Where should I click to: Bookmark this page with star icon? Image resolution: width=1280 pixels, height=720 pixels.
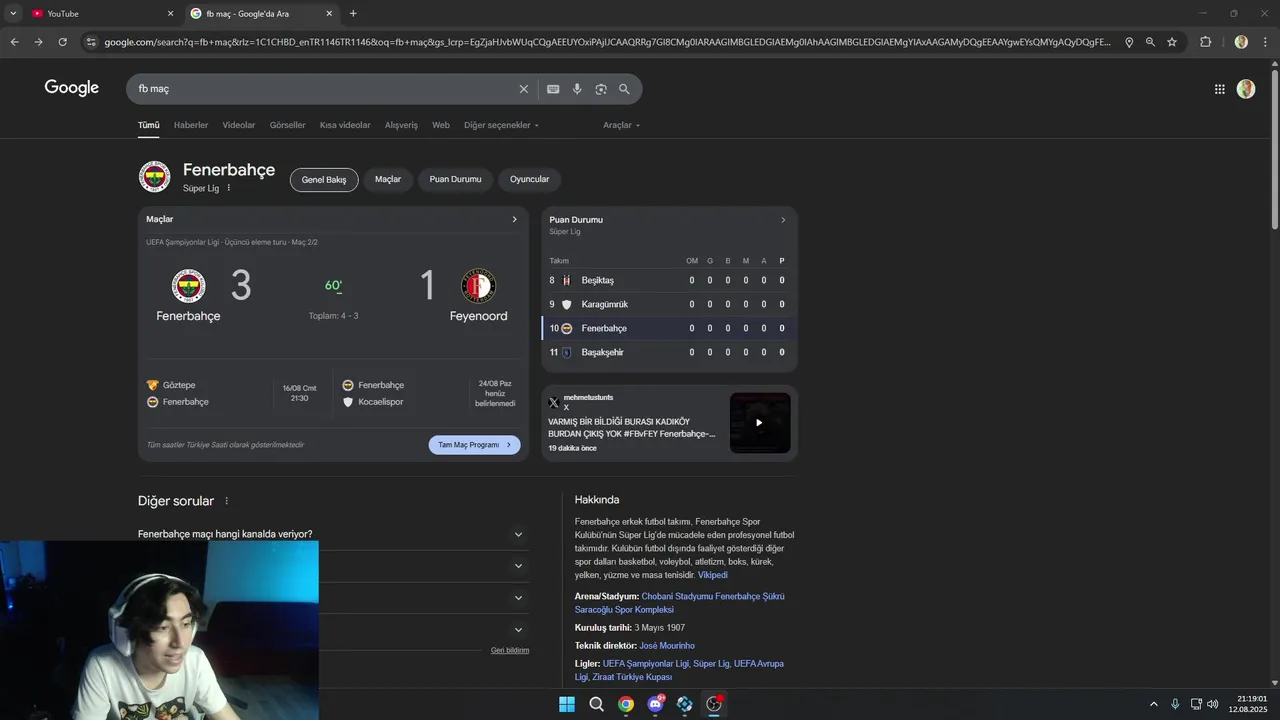[x=1172, y=42]
